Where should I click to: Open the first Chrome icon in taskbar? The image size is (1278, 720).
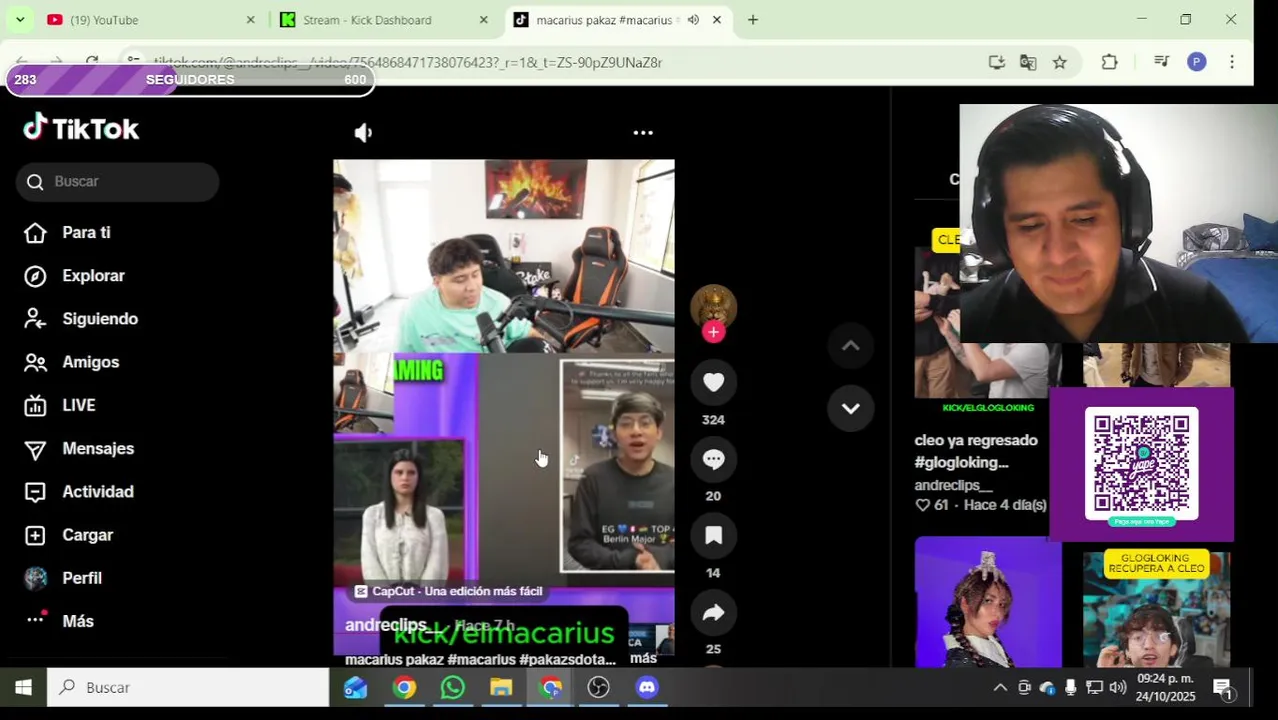click(x=404, y=687)
